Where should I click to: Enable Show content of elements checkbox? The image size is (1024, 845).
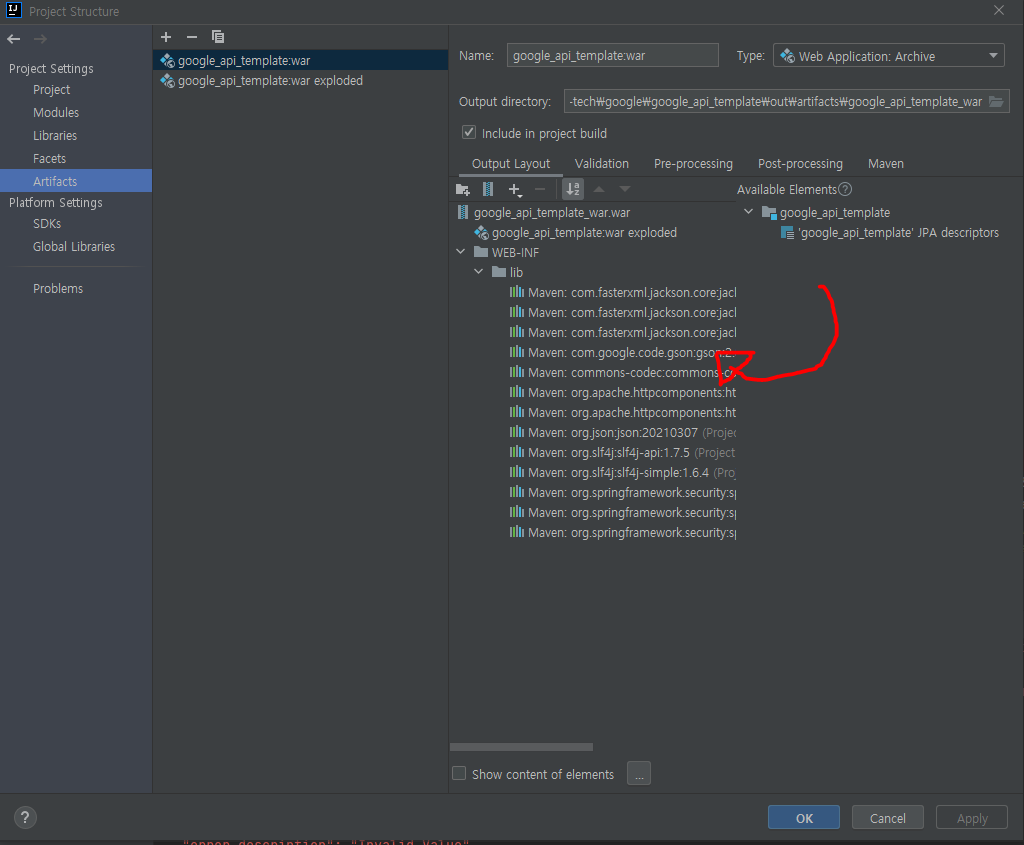coord(459,773)
